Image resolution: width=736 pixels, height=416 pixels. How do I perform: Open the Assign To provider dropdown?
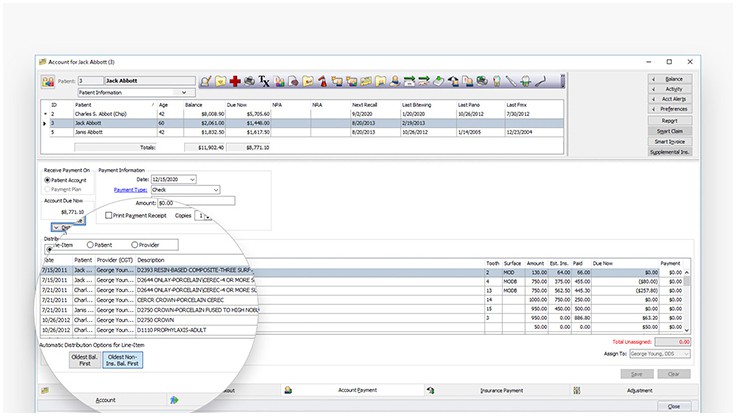click(x=686, y=354)
